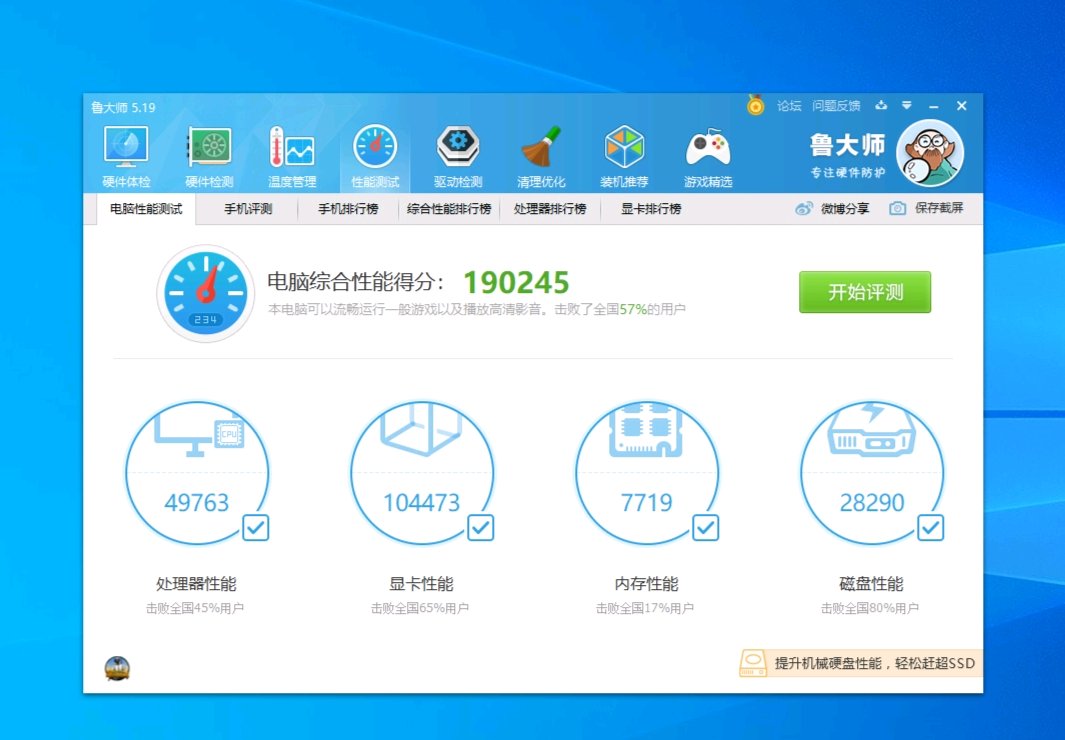Click the 击败全国65%用户 text
This screenshot has height=740, width=1065.
pos(420,608)
